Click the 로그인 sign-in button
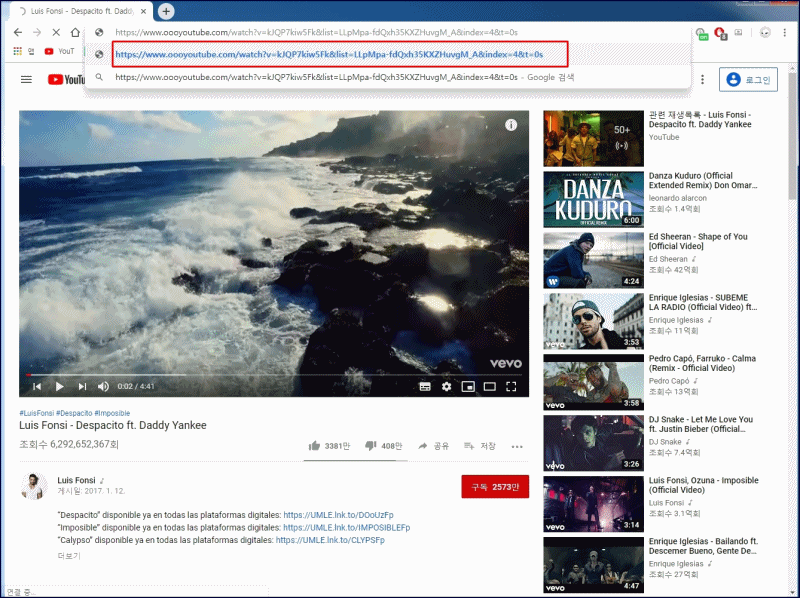Viewport: 800px width, 598px height. 748,80
